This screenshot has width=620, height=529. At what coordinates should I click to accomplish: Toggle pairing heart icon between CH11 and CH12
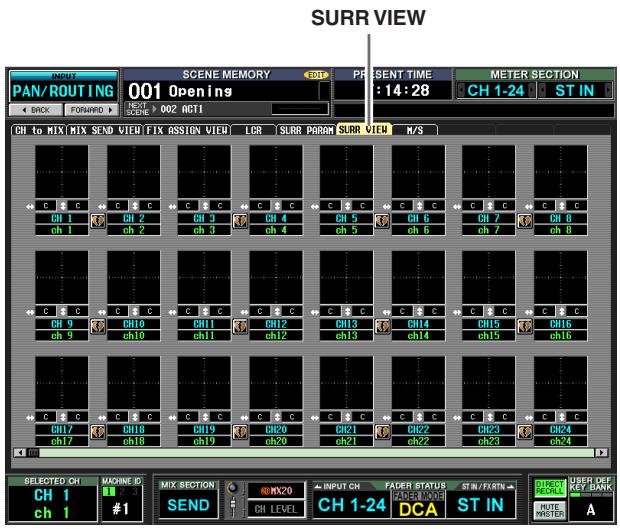pyautogui.click(x=240, y=327)
